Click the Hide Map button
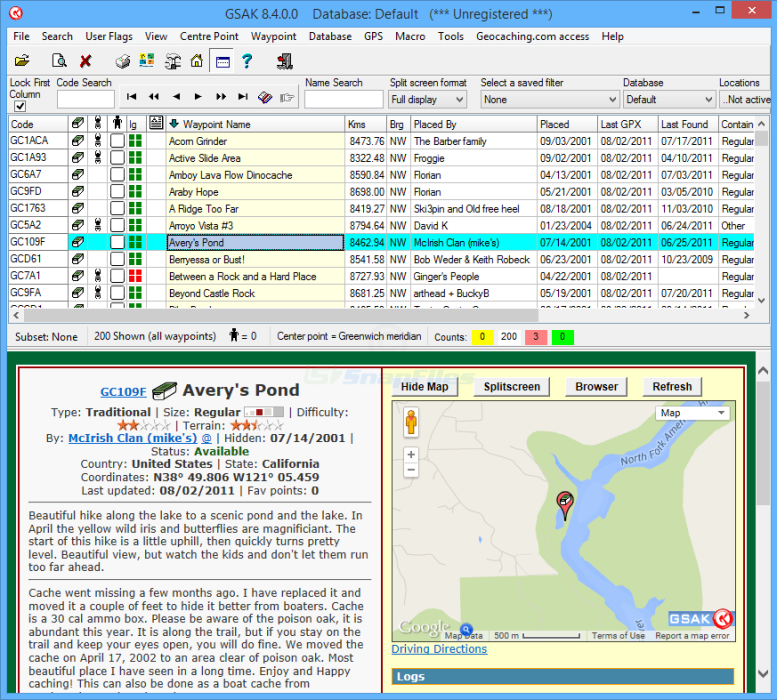Viewport: 777px width, 700px height. pos(424,387)
